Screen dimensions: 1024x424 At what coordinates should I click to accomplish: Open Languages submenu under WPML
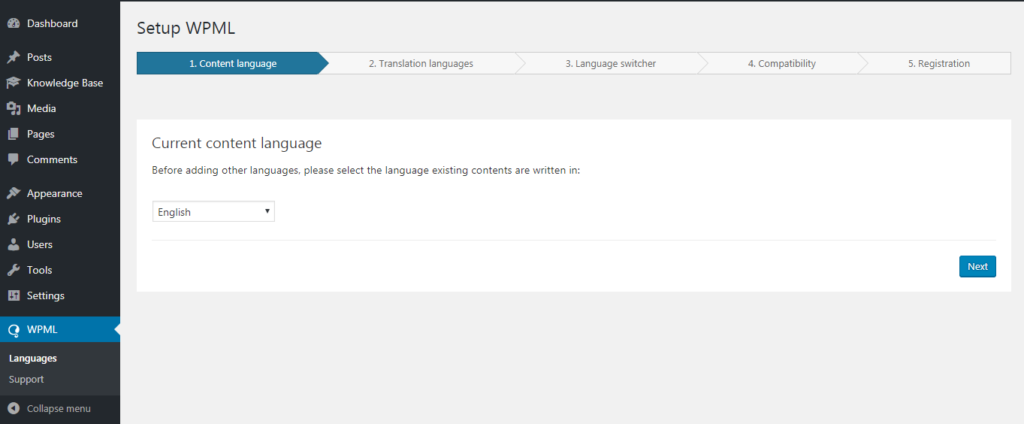(x=32, y=358)
